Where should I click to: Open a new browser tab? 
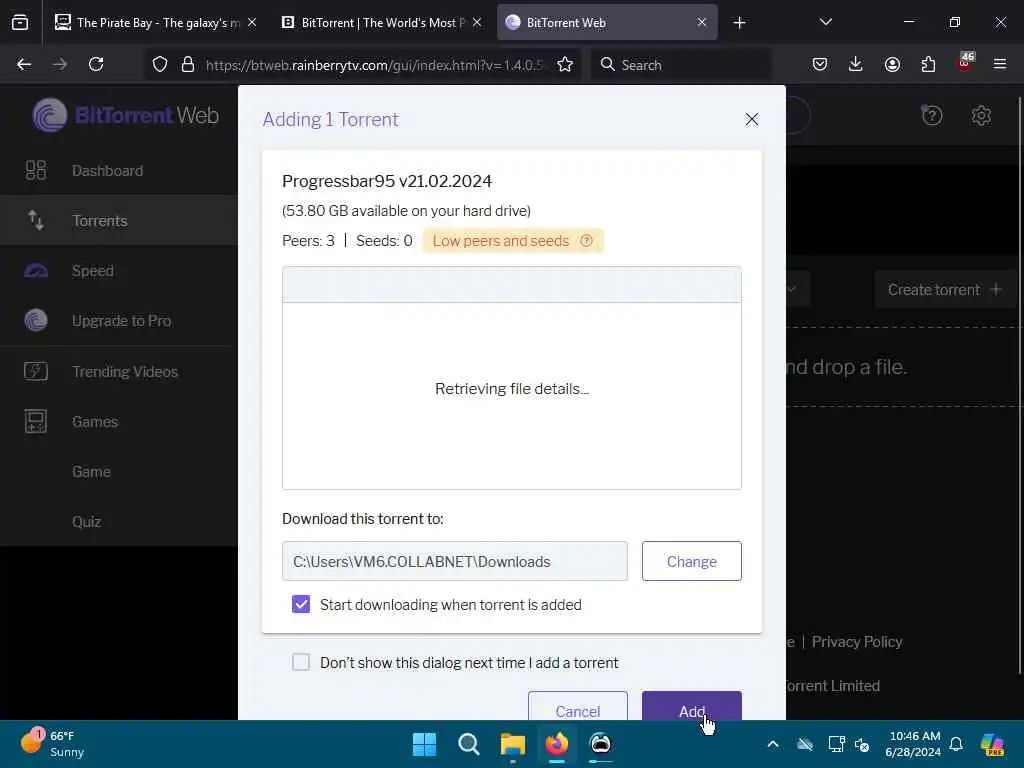point(739,23)
